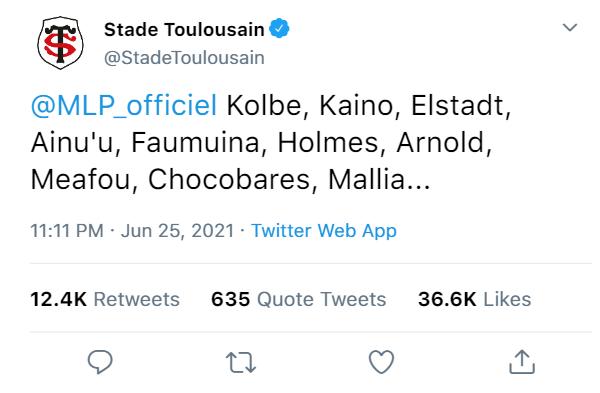Retweet using the arrows icon
Screen dimensions: 600x393
point(241,363)
